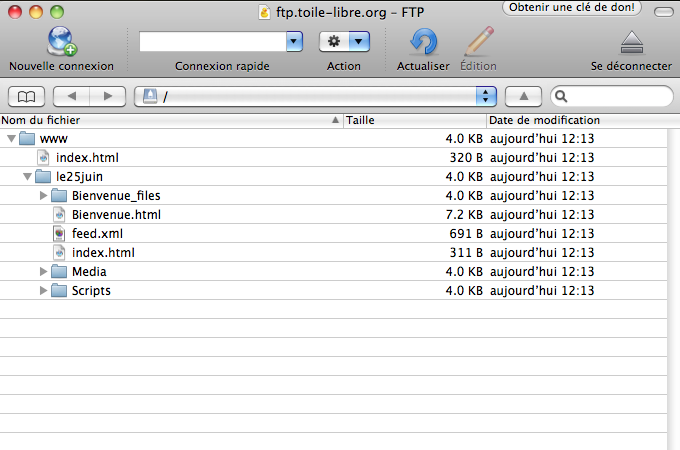Click the Actualiser refresh icon
The width and height of the screenshot is (680, 450).
click(424, 42)
